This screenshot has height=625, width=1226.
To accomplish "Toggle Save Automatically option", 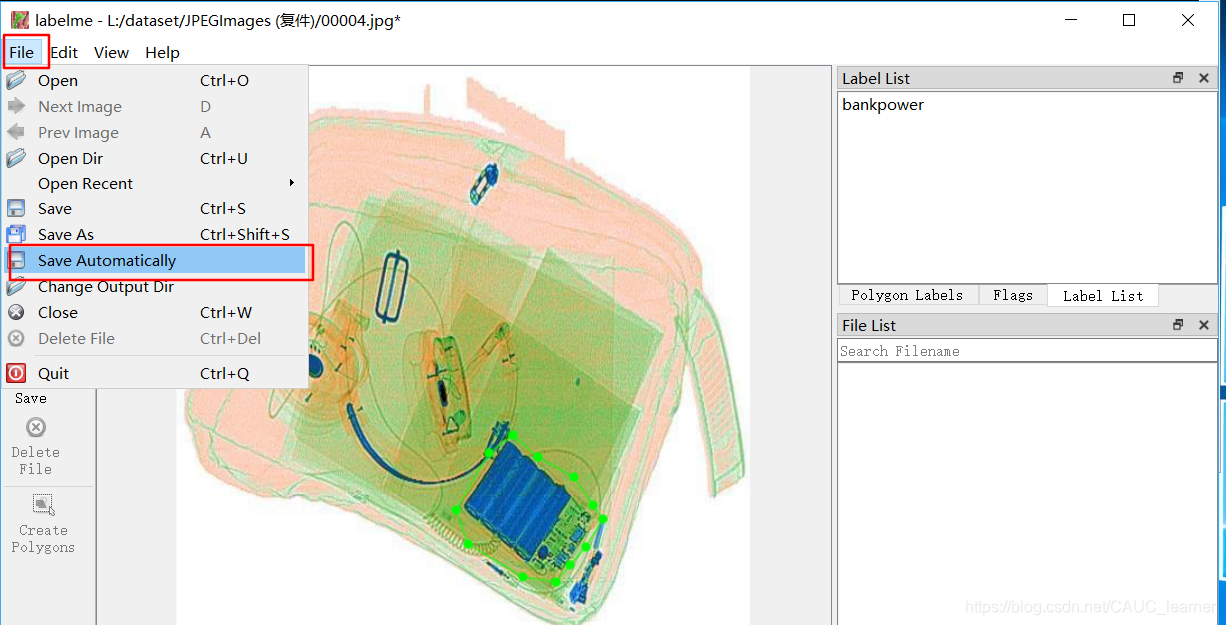I will click(155, 261).
